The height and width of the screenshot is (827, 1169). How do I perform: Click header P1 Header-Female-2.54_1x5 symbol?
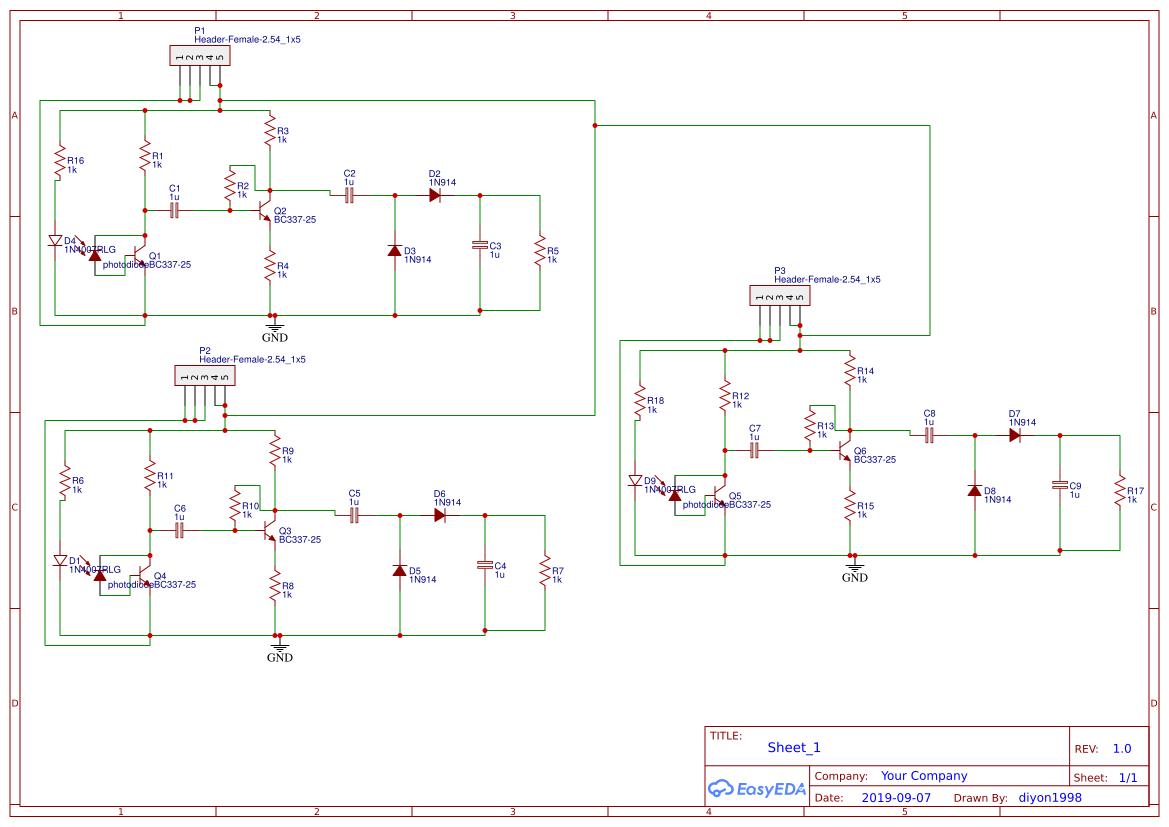click(199, 55)
